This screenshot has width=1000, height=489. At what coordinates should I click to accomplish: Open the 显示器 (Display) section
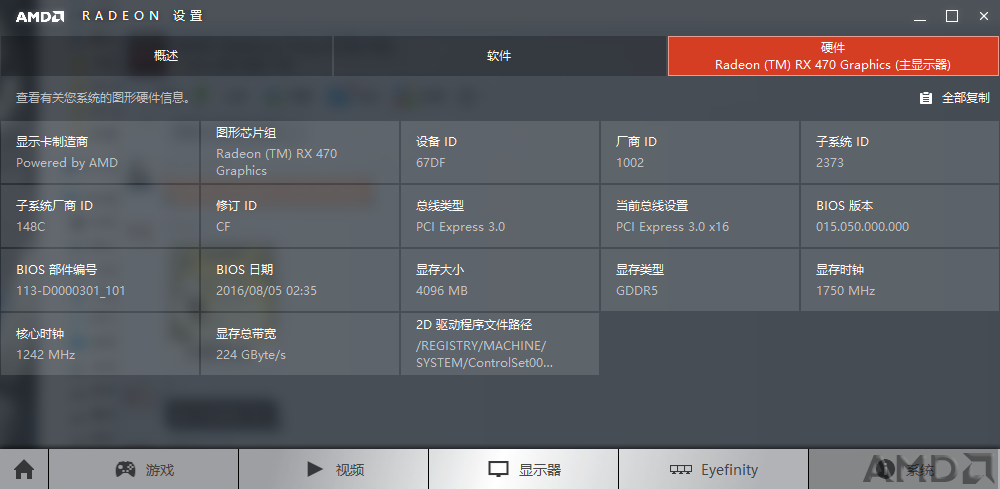tap(524, 470)
